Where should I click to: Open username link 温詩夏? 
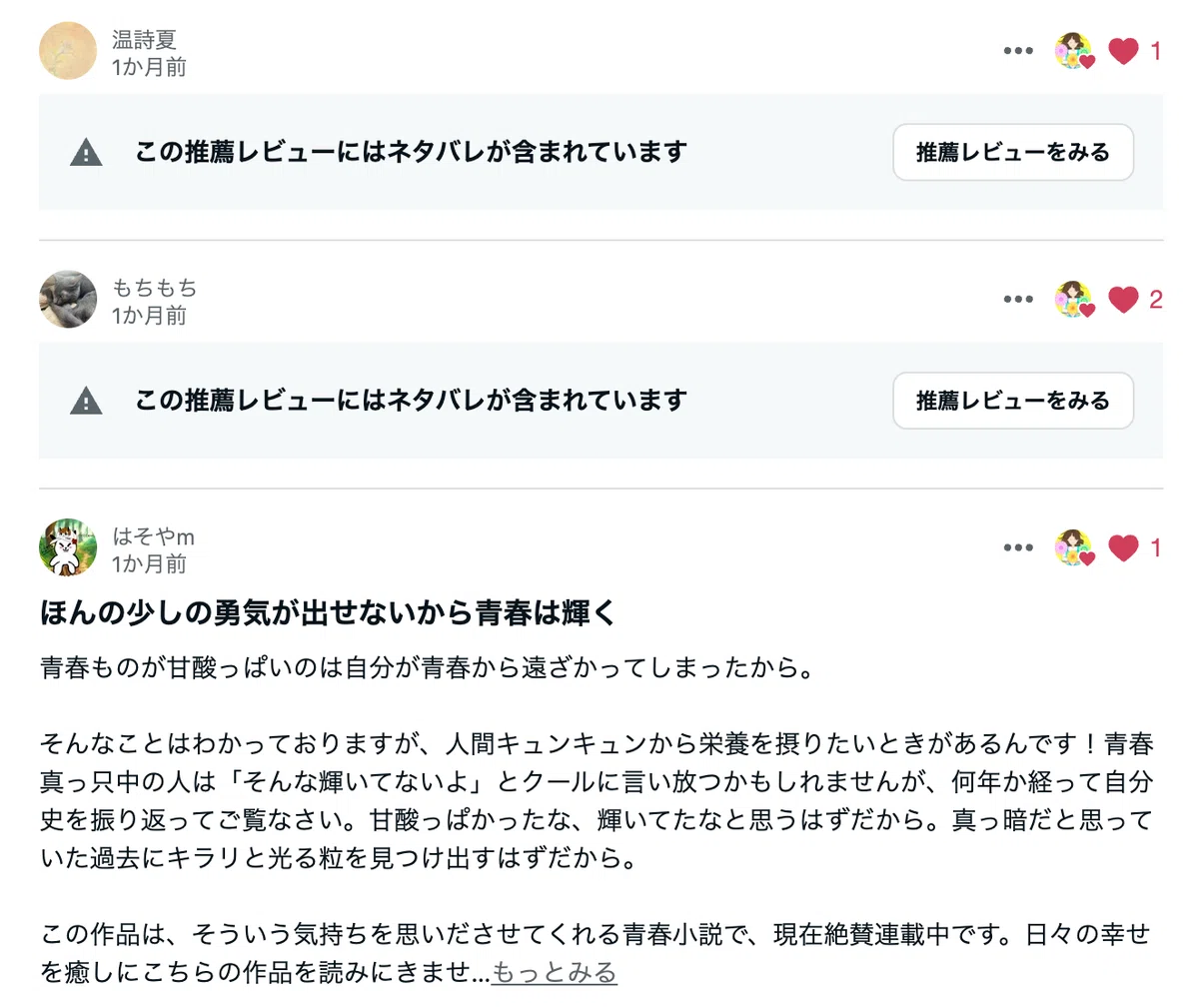[x=144, y=40]
